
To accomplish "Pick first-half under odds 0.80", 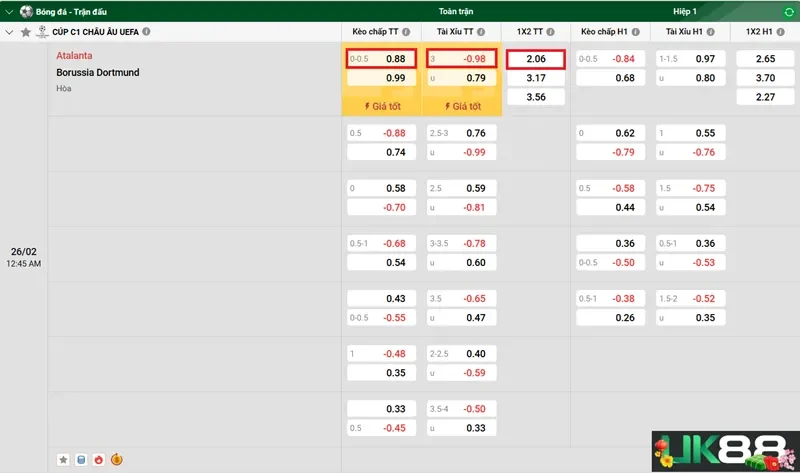I will click(690, 78).
